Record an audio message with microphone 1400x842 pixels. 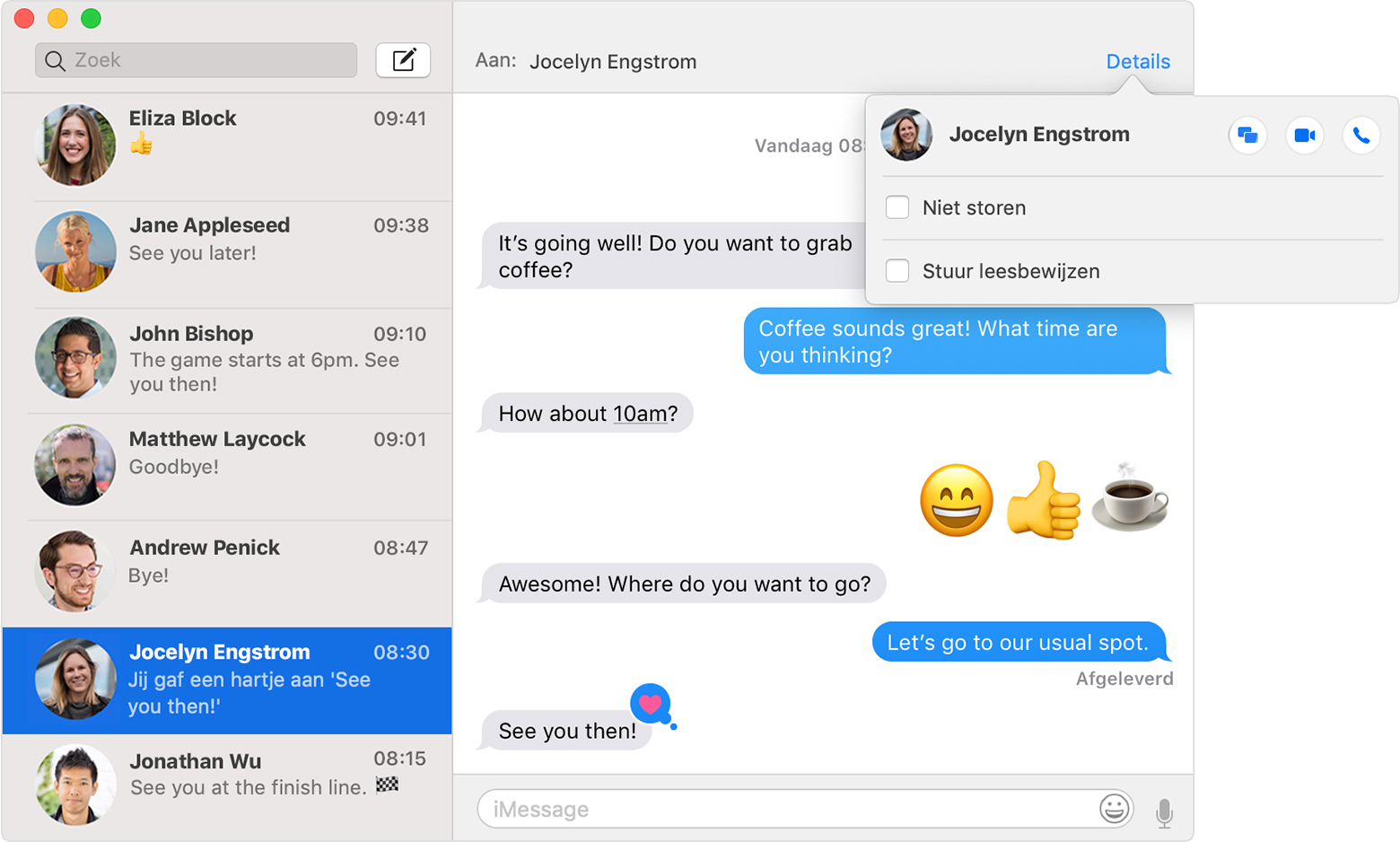click(1164, 812)
